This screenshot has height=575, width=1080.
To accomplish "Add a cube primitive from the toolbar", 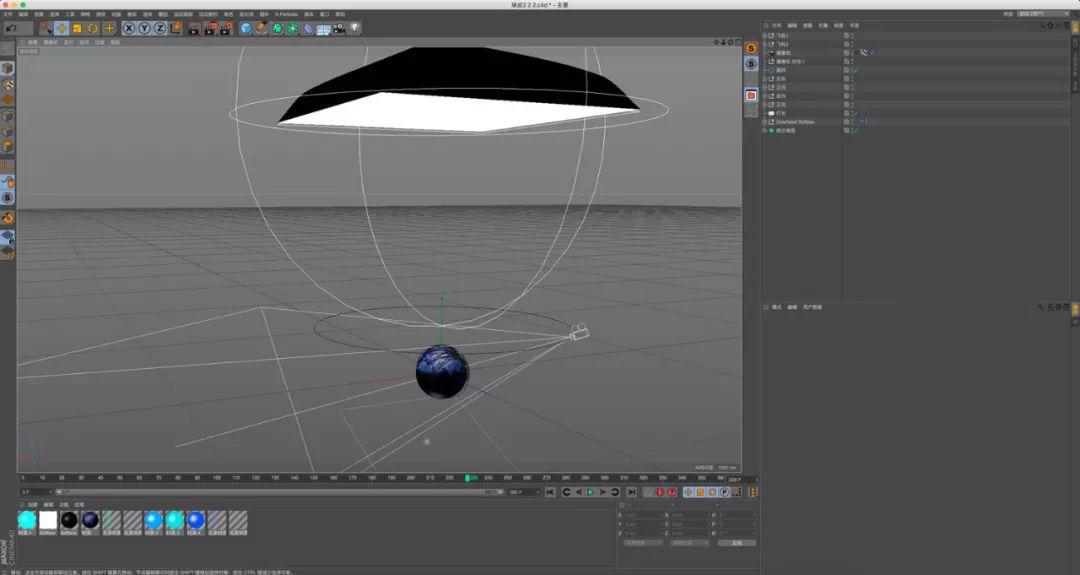I will [246, 28].
